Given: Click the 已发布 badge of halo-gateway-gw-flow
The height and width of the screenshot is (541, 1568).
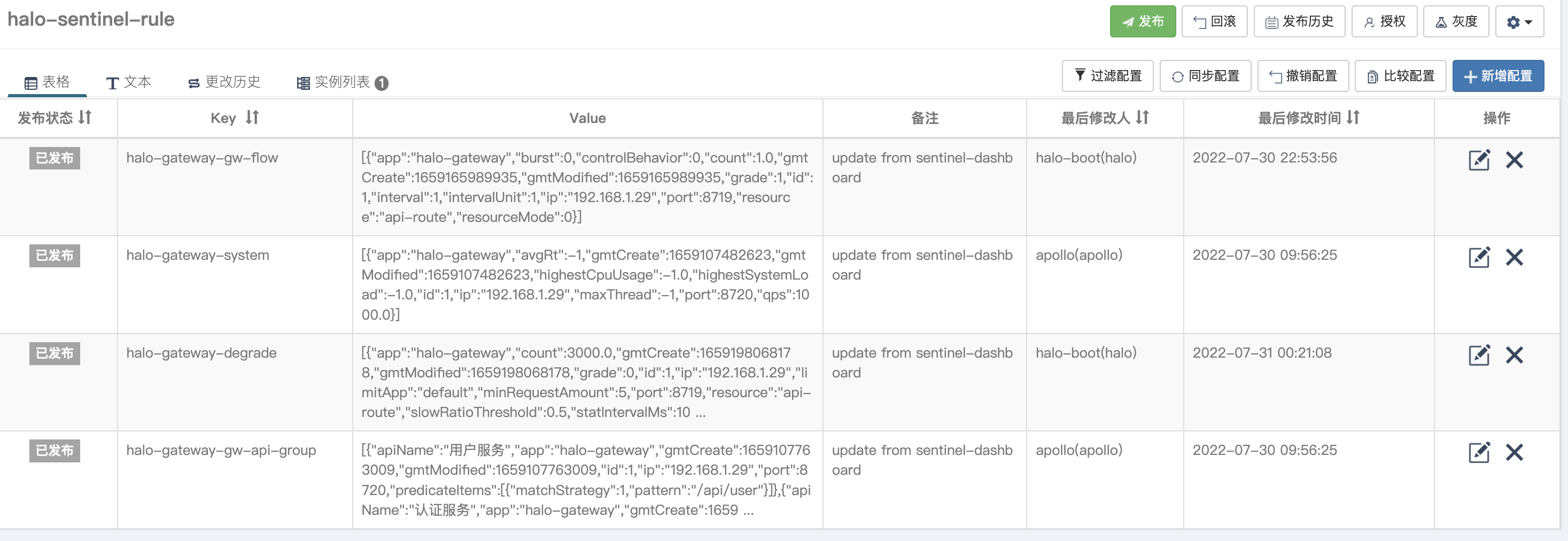Looking at the screenshot, I should point(55,158).
